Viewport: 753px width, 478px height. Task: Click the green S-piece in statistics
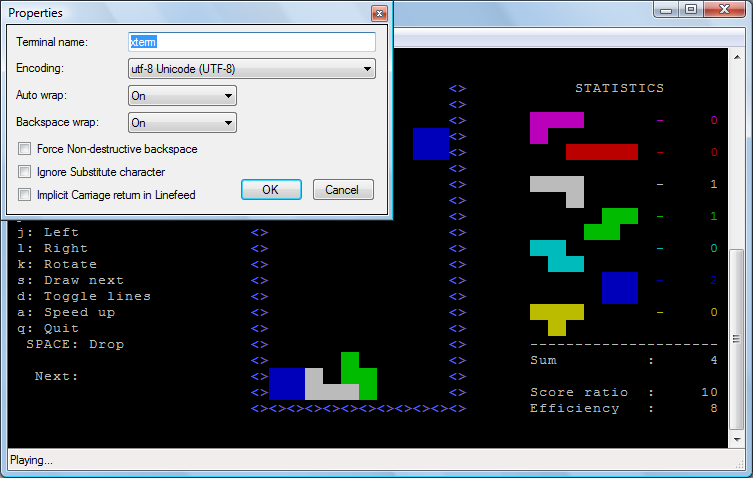point(611,224)
